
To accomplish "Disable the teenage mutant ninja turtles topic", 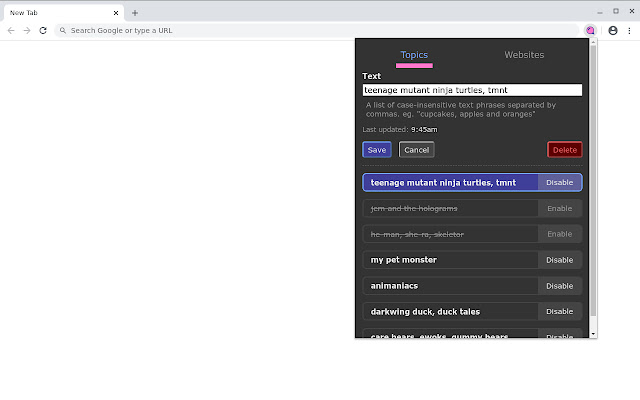I will coord(560,182).
